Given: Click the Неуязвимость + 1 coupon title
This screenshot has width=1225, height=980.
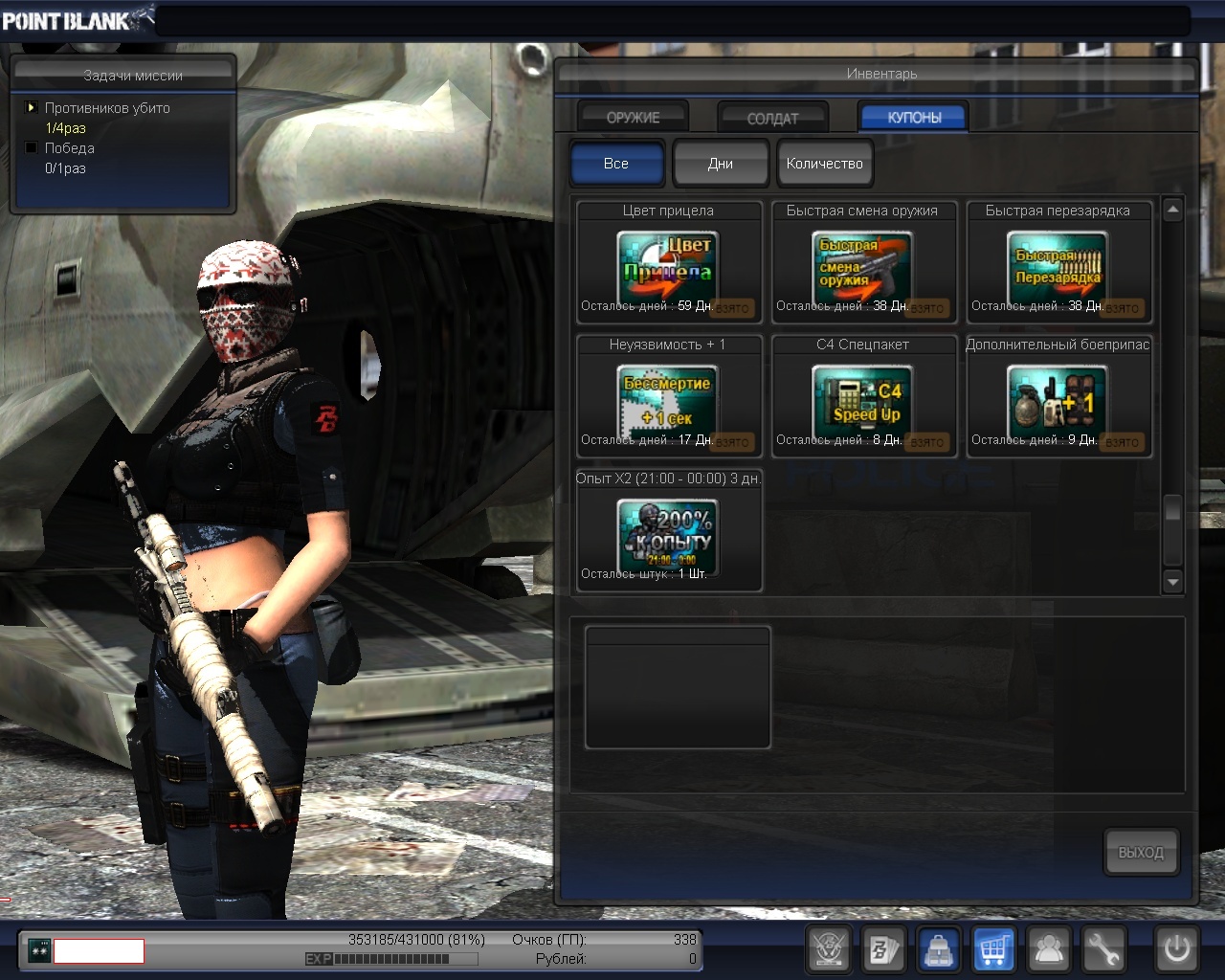Looking at the screenshot, I should click(x=667, y=345).
